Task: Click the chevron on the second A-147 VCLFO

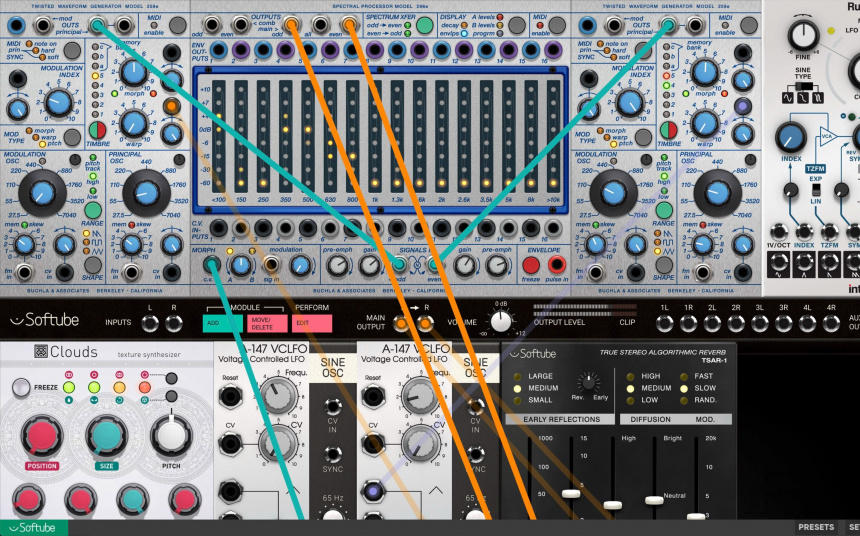Action: [x=435, y=490]
